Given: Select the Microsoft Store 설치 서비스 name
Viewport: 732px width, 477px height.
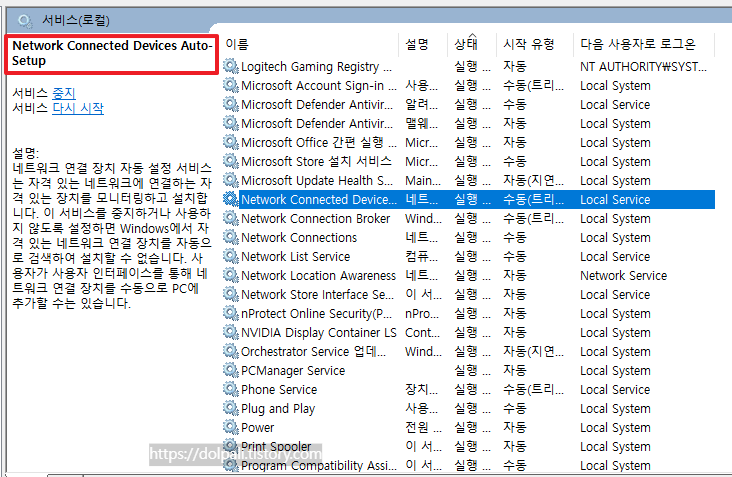Looking at the screenshot, I should [316, 161].
